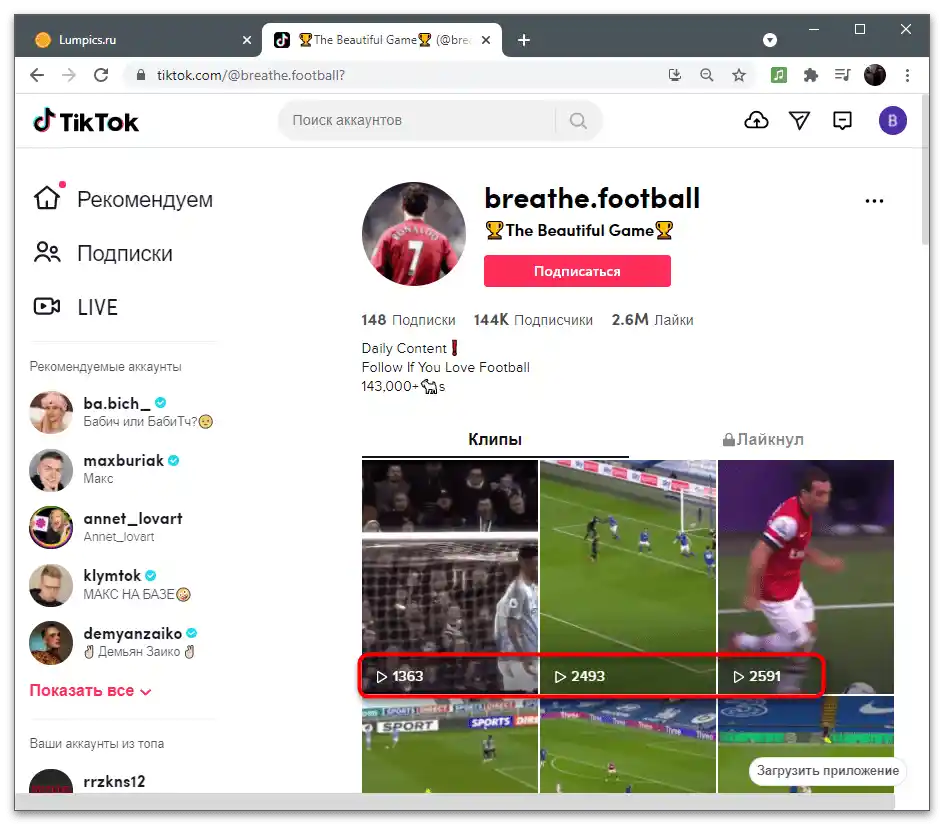Open the video with 2591 views

coord(806,577)
